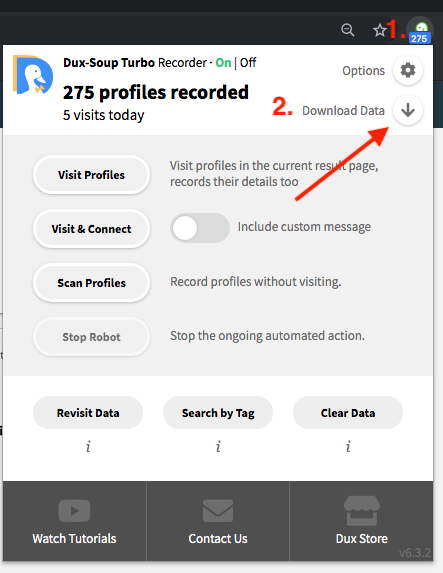Show info under Search by Tag
This screenshot has height=573, width=443.
click(x=218, y=446)
